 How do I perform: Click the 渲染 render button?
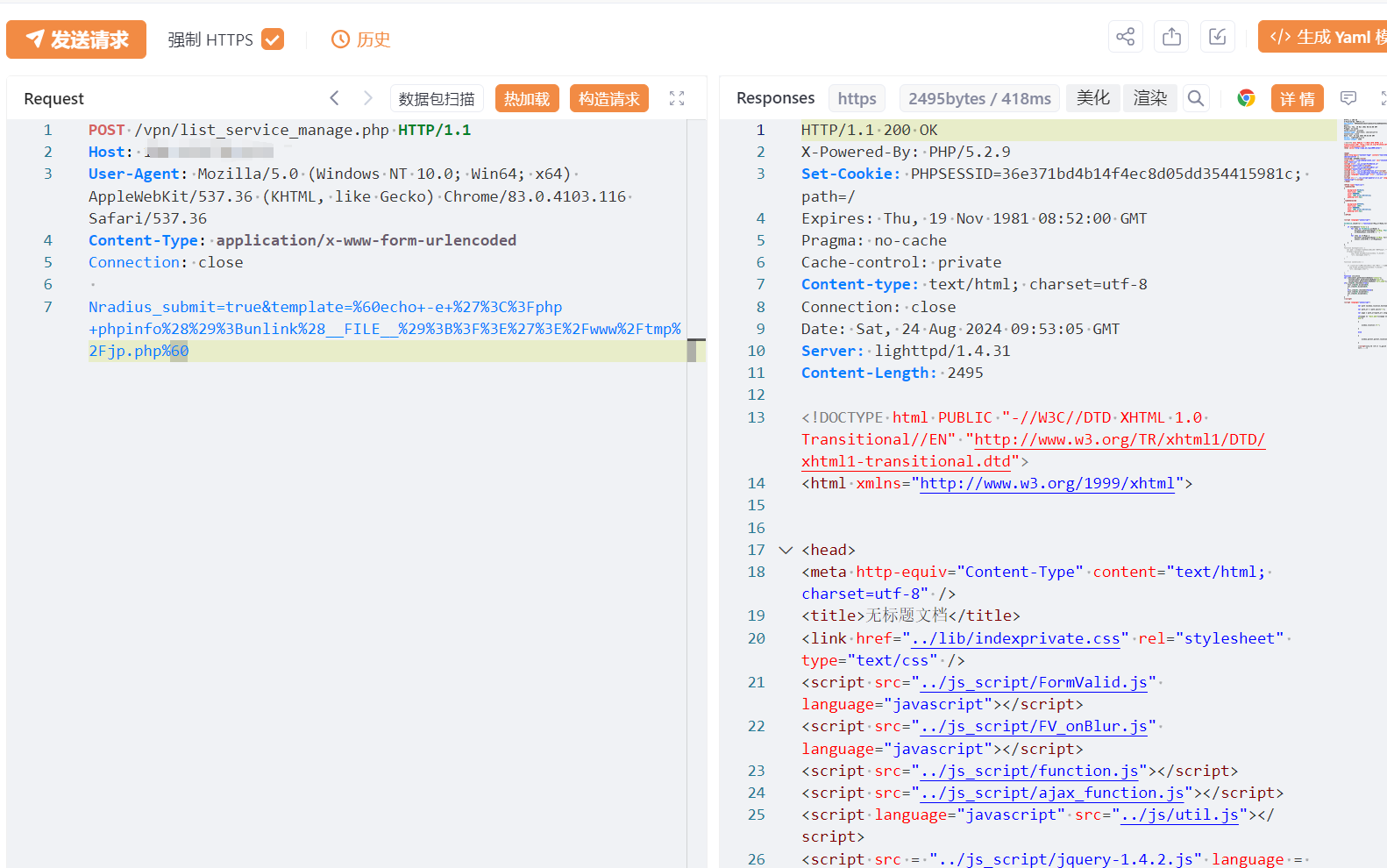(1150, 98)
